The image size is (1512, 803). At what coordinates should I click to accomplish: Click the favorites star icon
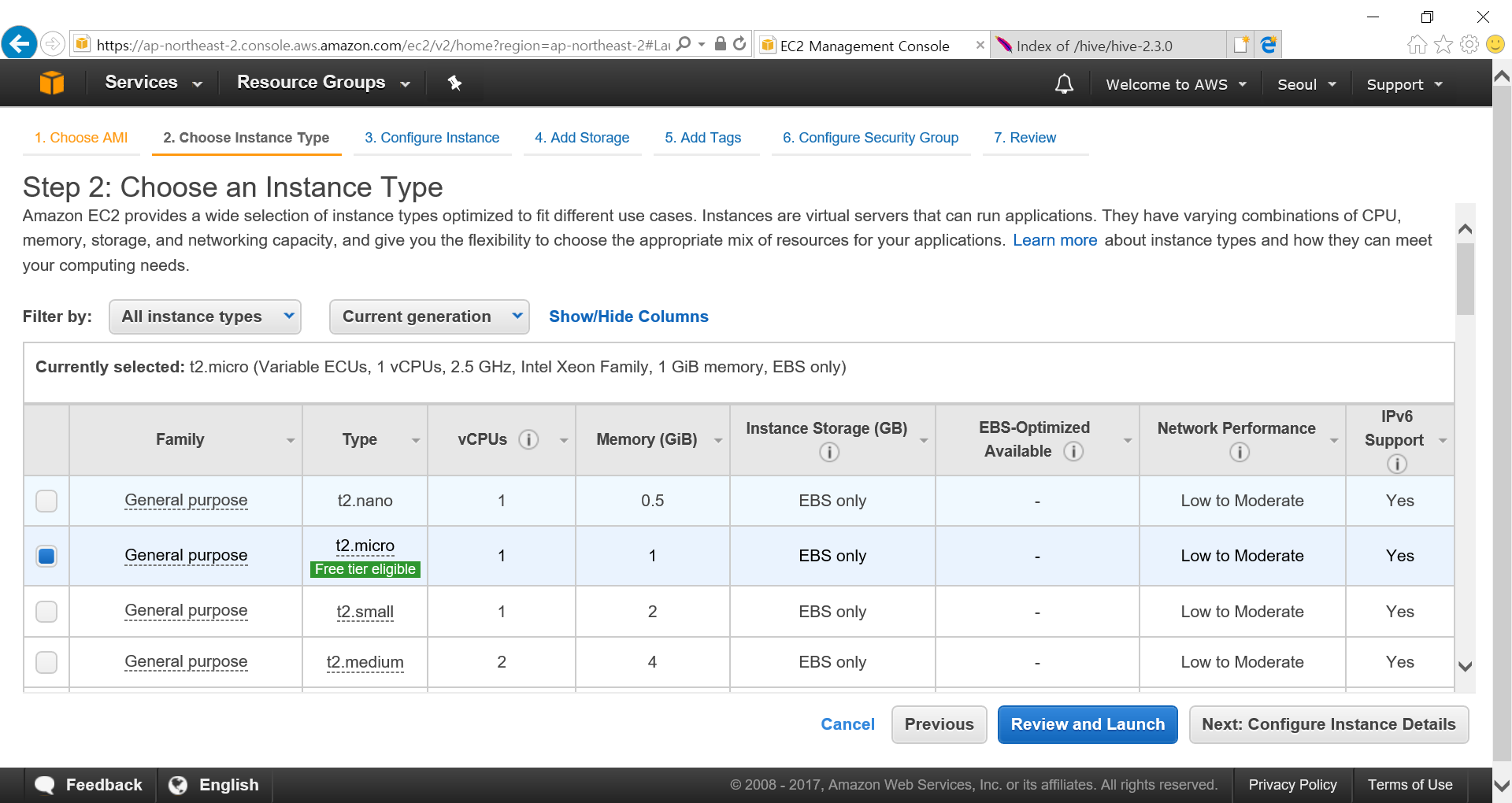pos(1443,45)
